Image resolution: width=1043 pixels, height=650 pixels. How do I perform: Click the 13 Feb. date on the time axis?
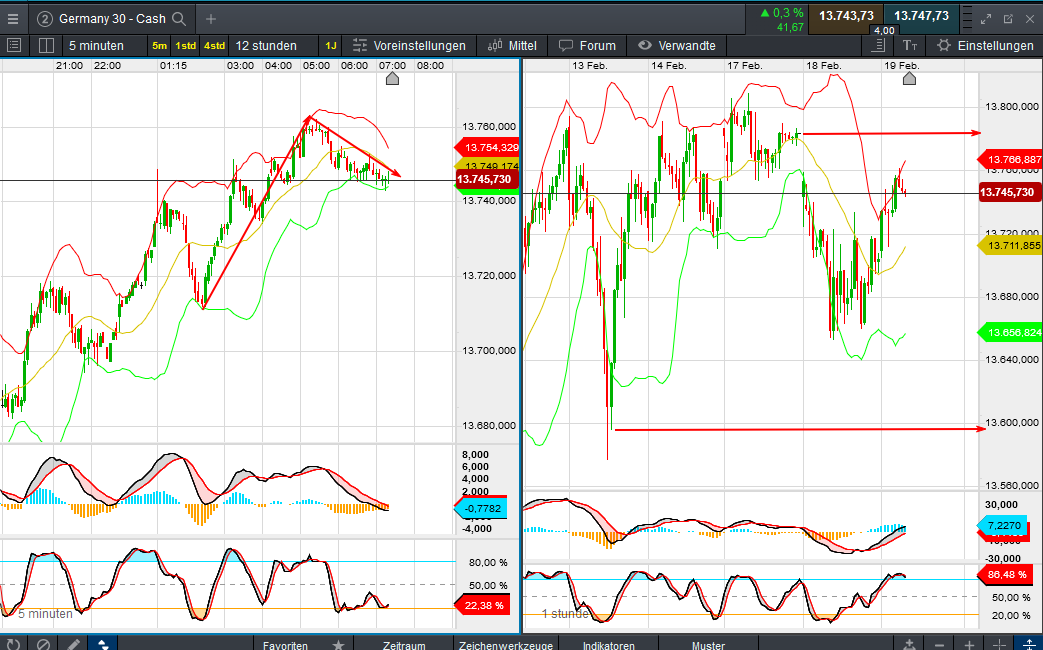click(589, 65)
